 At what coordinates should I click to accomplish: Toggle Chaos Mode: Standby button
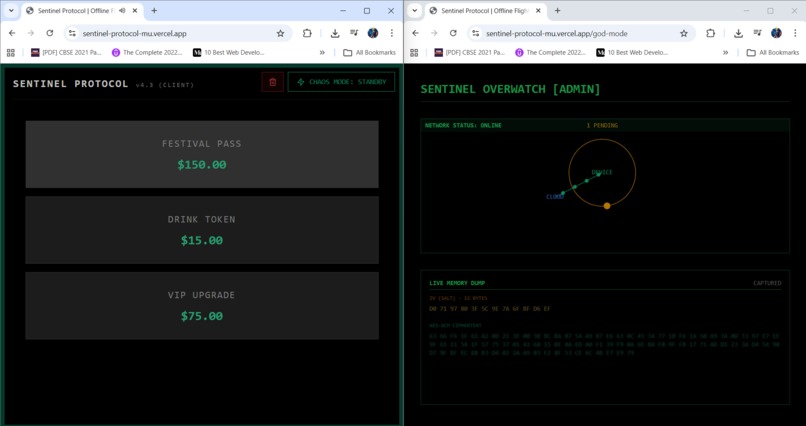coord(341,82)
